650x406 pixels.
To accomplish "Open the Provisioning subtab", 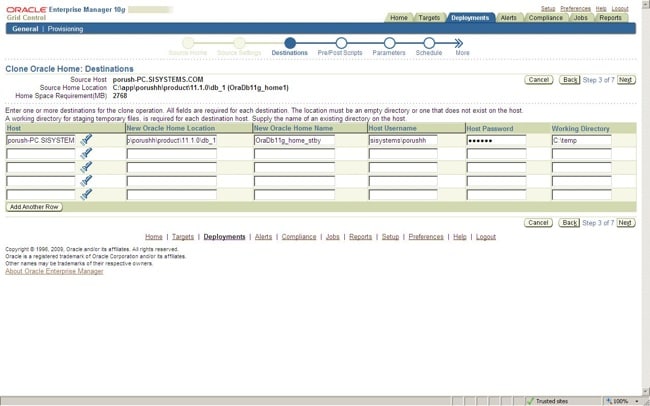I will 65,29.
